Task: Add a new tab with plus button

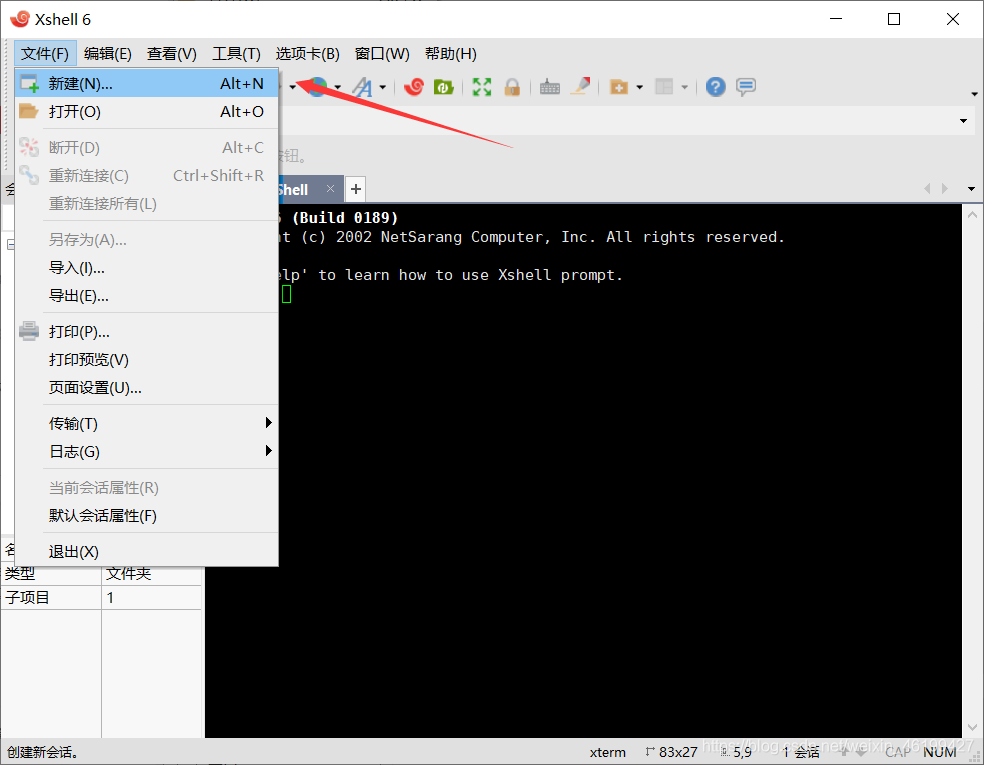Action: 356,189
